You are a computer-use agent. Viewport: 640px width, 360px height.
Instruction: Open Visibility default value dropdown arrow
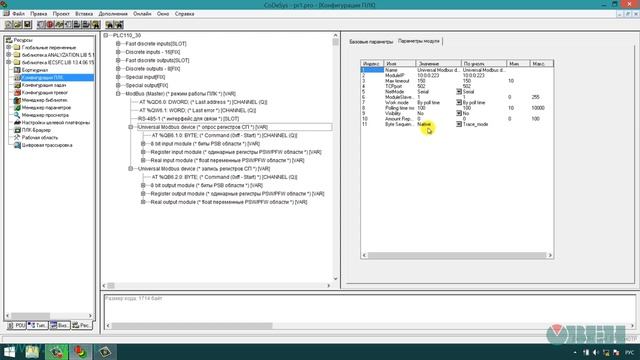(459, 113)
